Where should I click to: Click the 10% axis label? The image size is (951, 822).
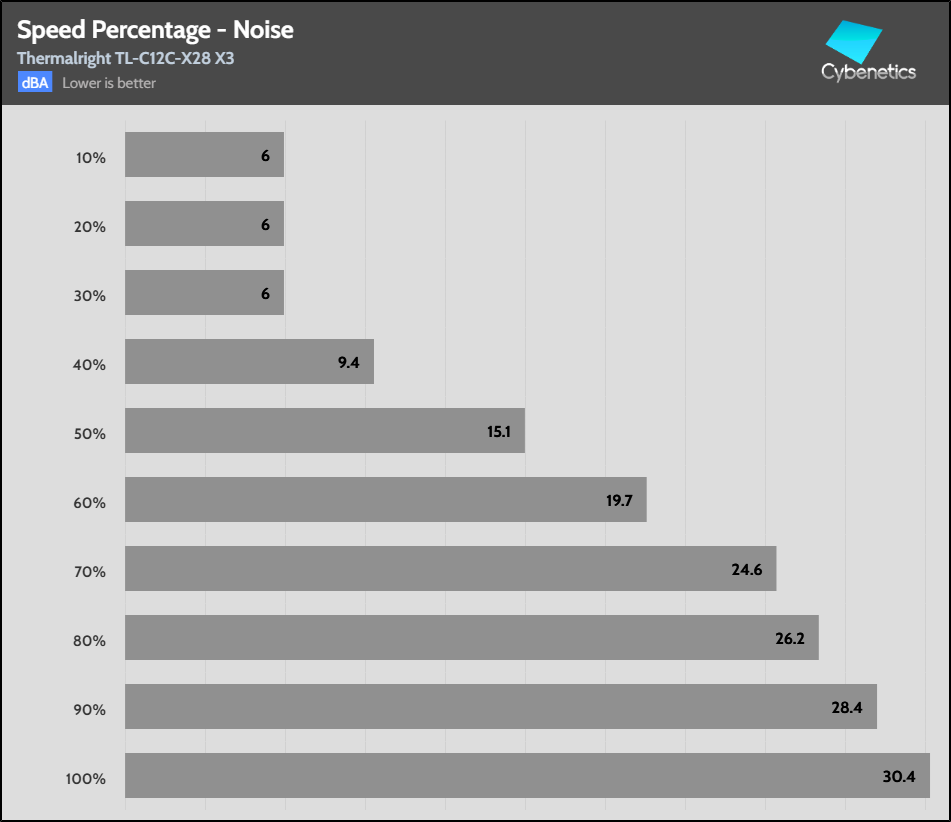[90, 158]
